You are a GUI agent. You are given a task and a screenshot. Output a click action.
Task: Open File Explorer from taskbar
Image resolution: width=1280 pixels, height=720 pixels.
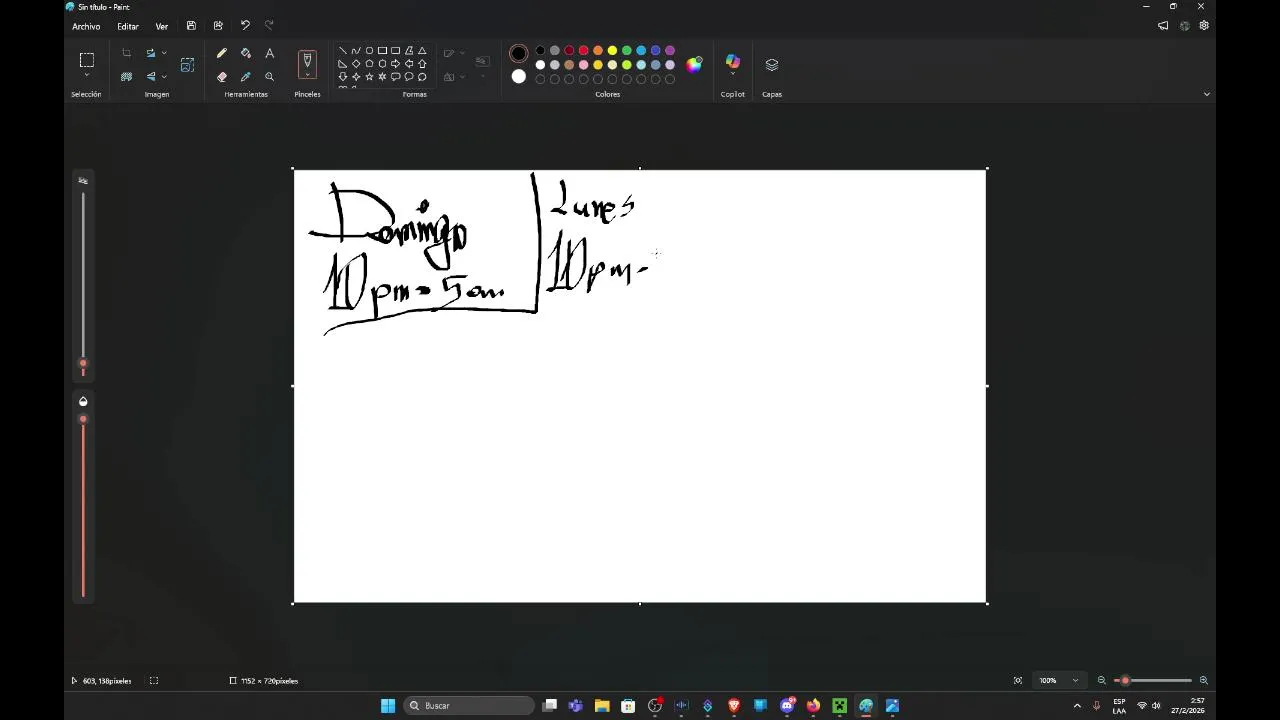(602, 706)
